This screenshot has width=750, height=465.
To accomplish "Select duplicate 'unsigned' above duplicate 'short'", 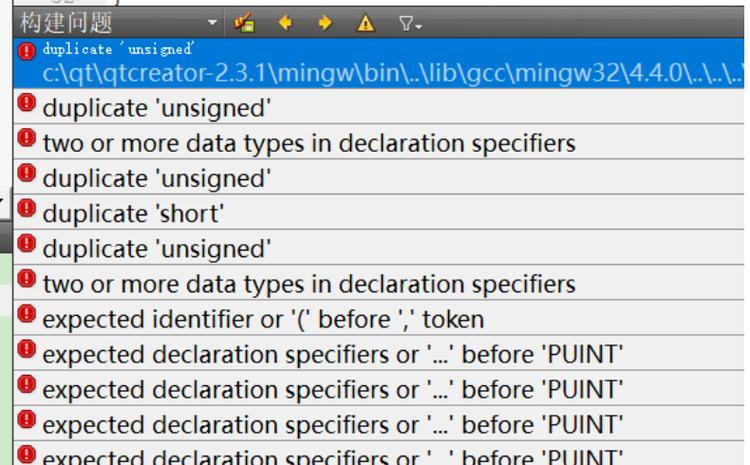I will (378, 177).
